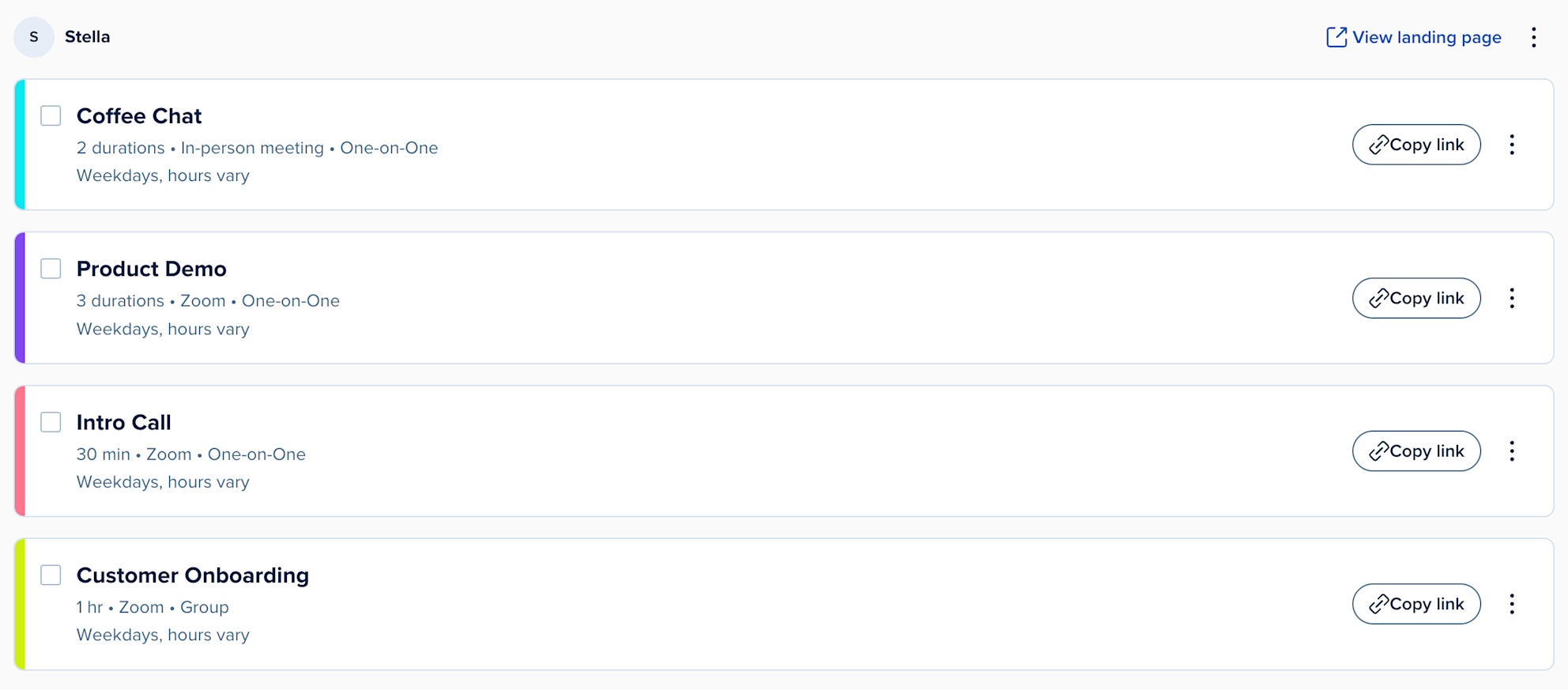The width and height of the screenshot is (1568, 690).
Task: Check the Product Demo checkbox
Action: 51,269
